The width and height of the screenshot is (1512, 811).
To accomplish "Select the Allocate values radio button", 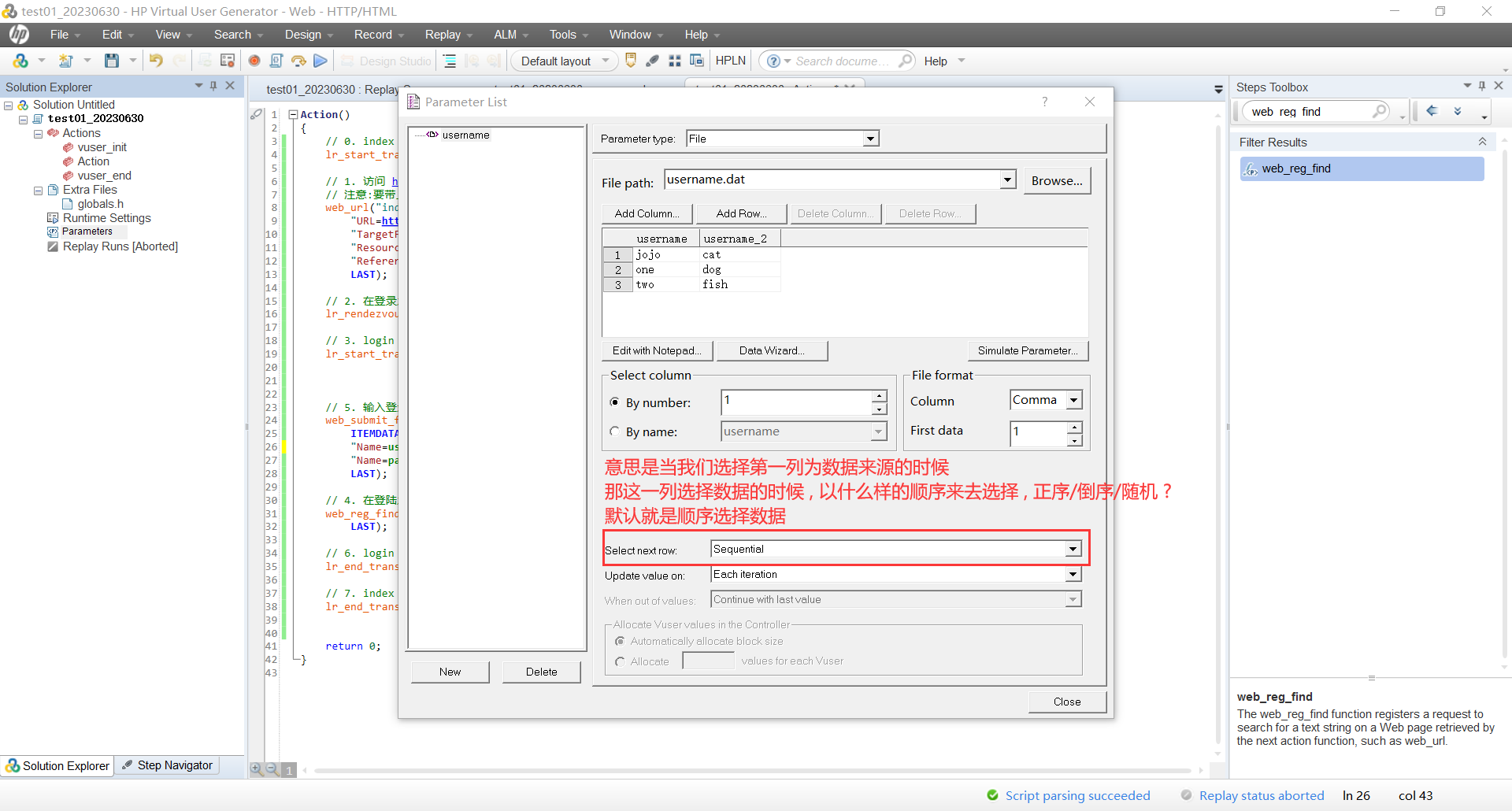I will click(x=620, y=661).
